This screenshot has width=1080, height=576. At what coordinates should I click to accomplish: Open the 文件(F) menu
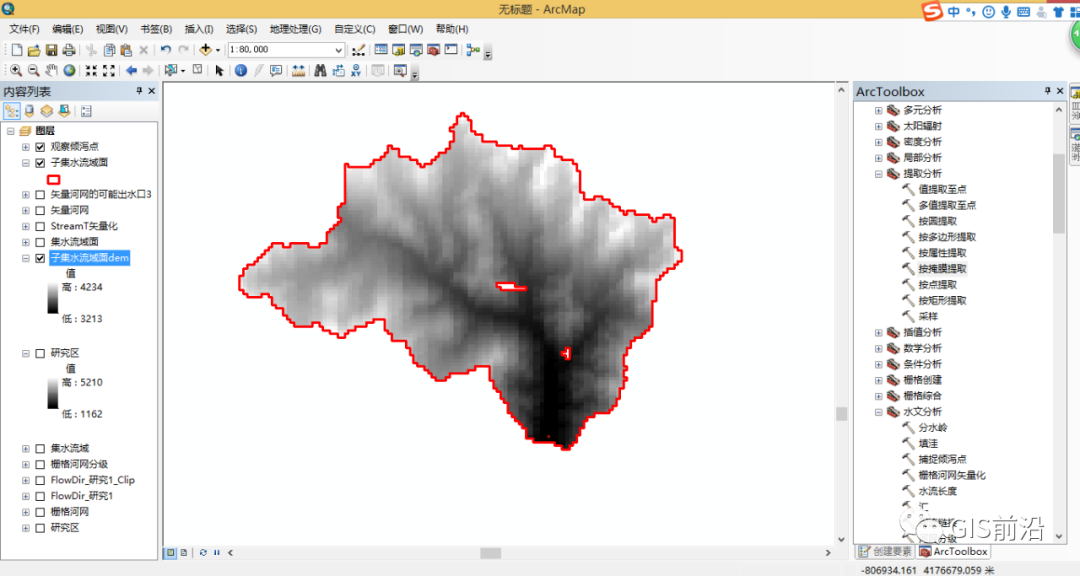click(24, 29)
